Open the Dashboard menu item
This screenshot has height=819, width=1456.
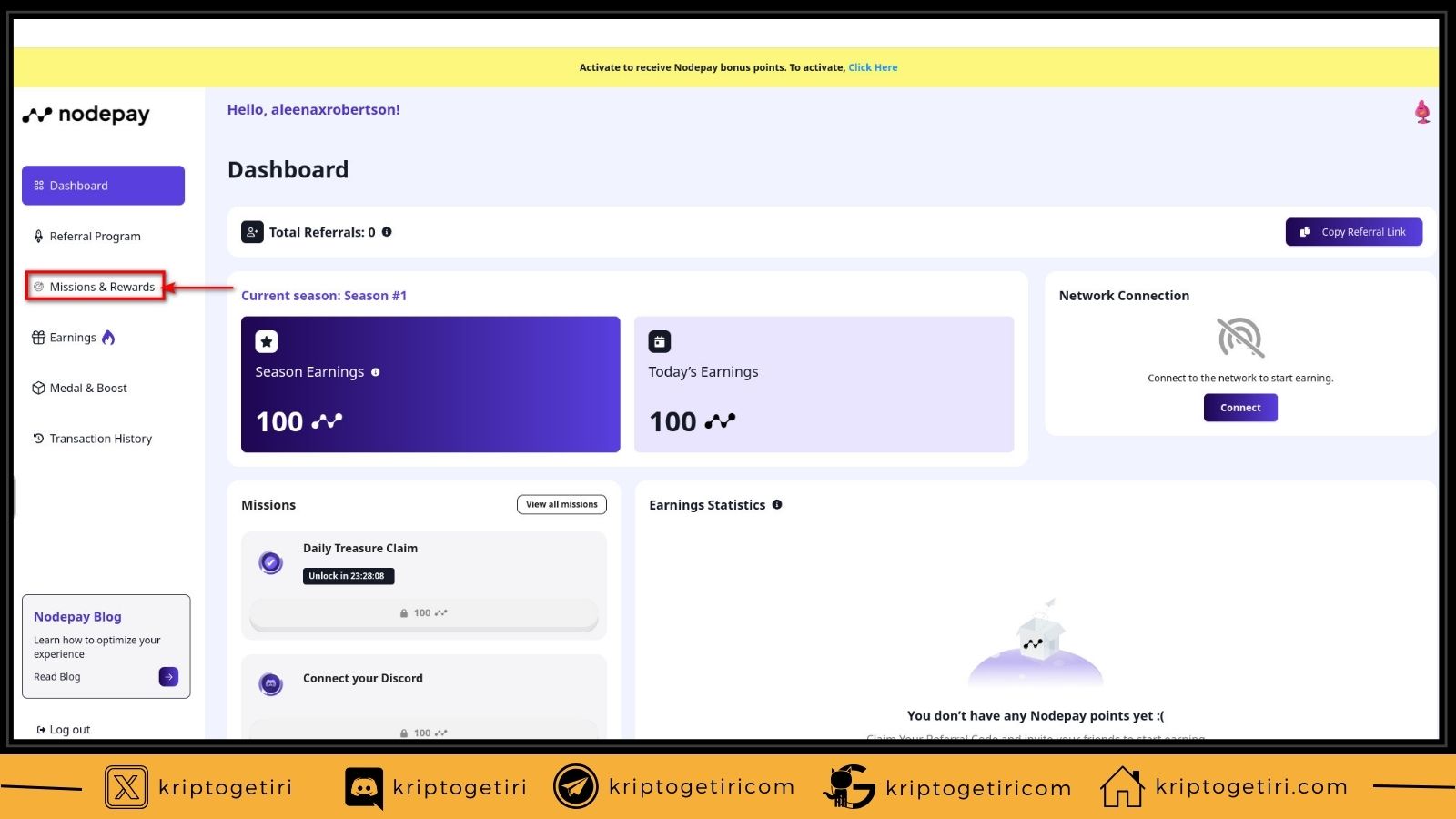pyautogui.click(x=103, y=186)
